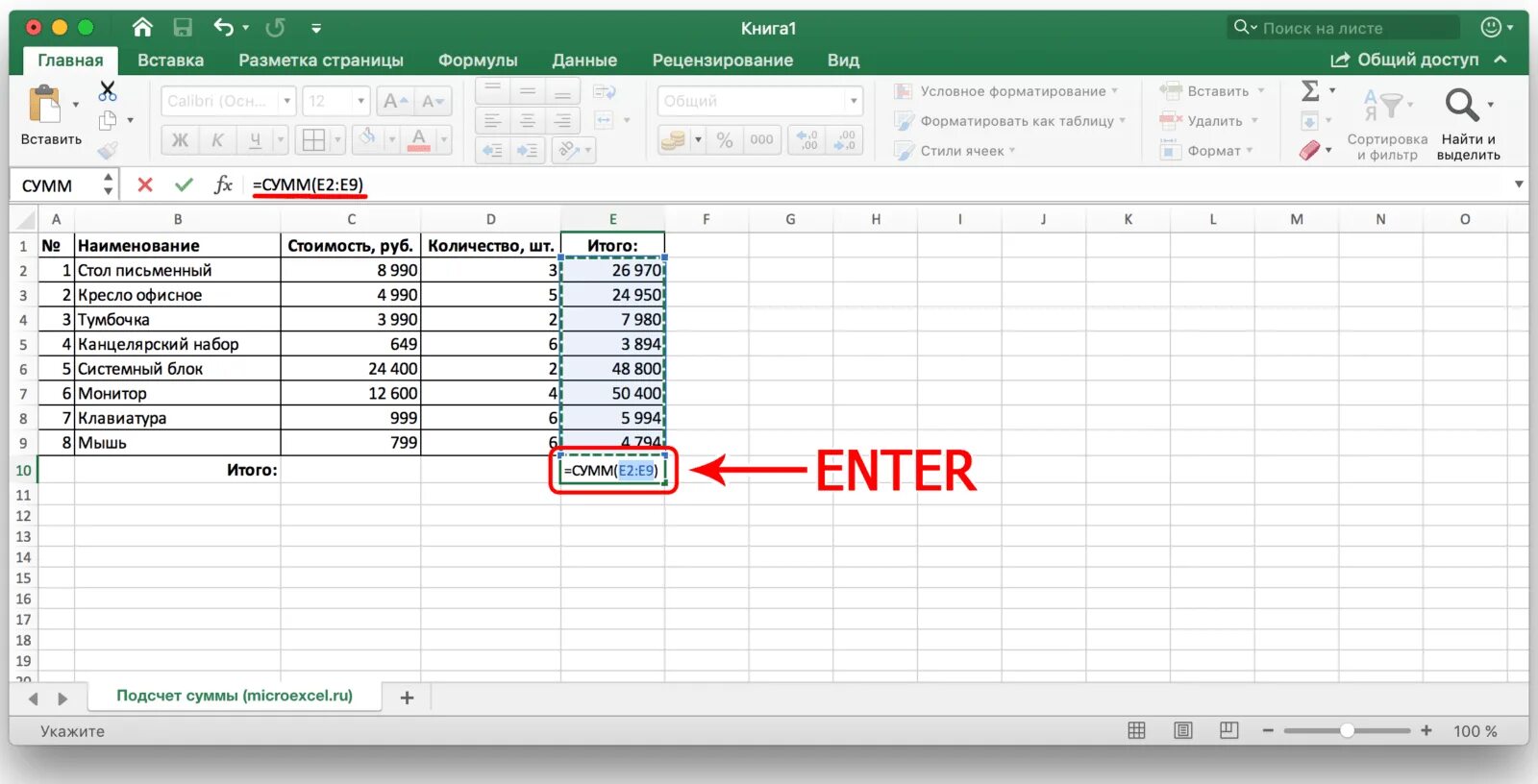Open Sort and Filter
Image resolution: width=1538 pixels, height=784 pixels.
[x=1387, y=123]
